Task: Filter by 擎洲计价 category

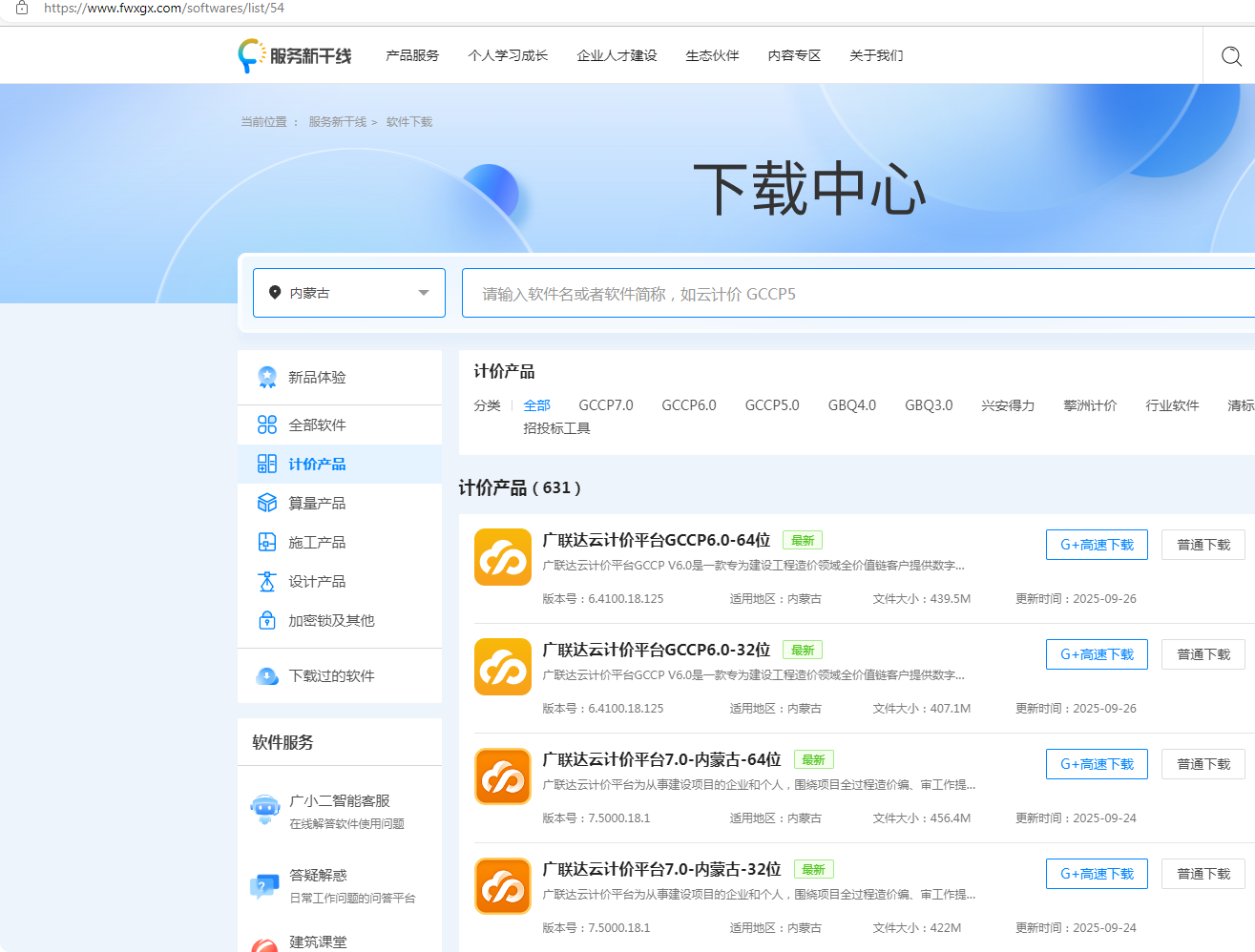Action: click(1090, 405)
